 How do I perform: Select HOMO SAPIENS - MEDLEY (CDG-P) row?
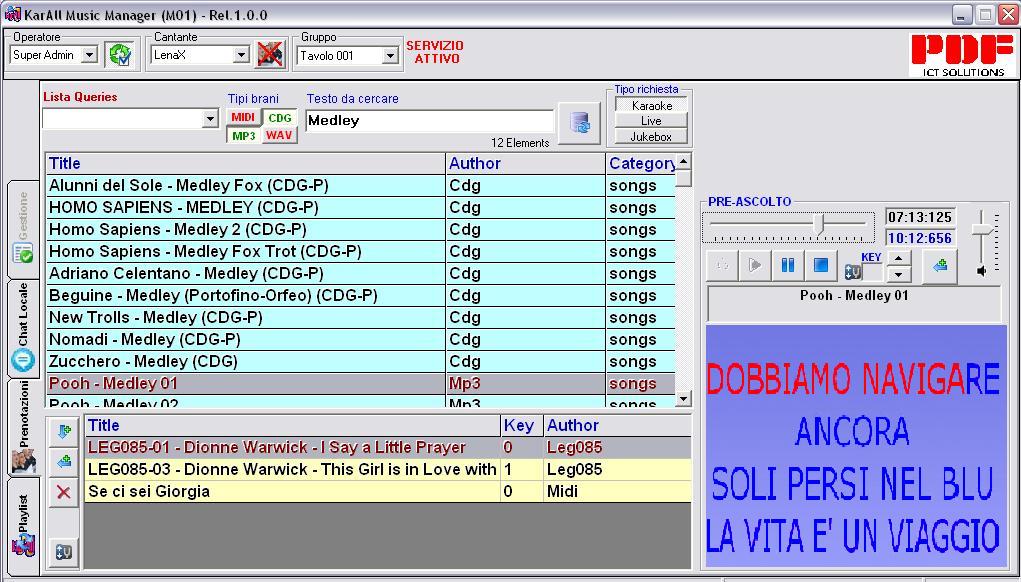pyautogui.click(x=360, y=208)
